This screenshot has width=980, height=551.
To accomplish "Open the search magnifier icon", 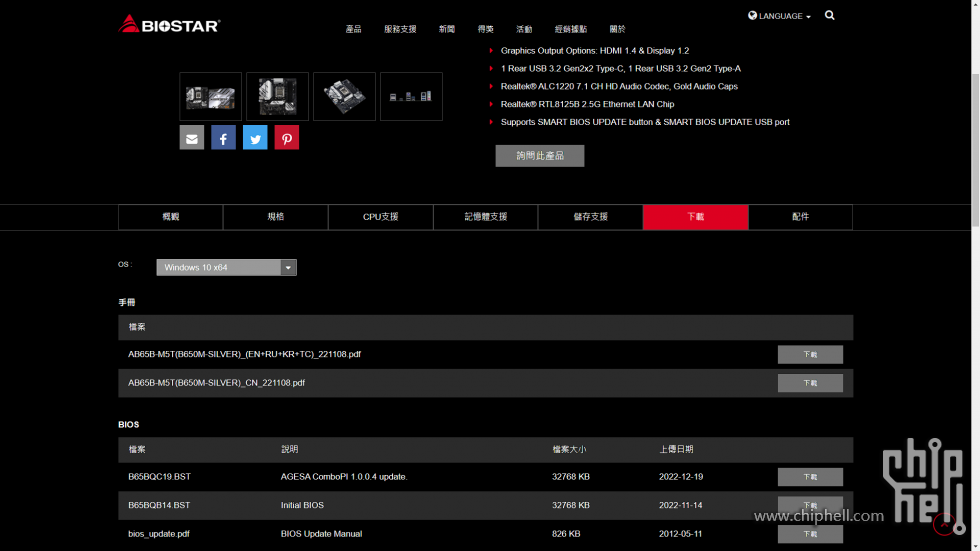I will click(x=829, y=15).
